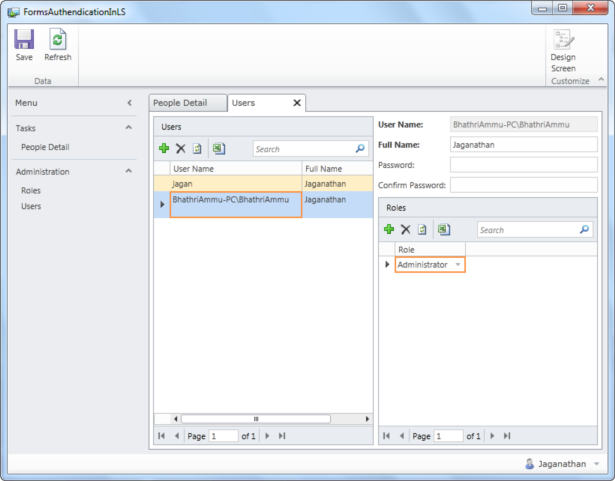This screenshot has width=615, height=481.
Task: Sort by User Name column header
Action: pyautogui.click(x=235, y=169)
